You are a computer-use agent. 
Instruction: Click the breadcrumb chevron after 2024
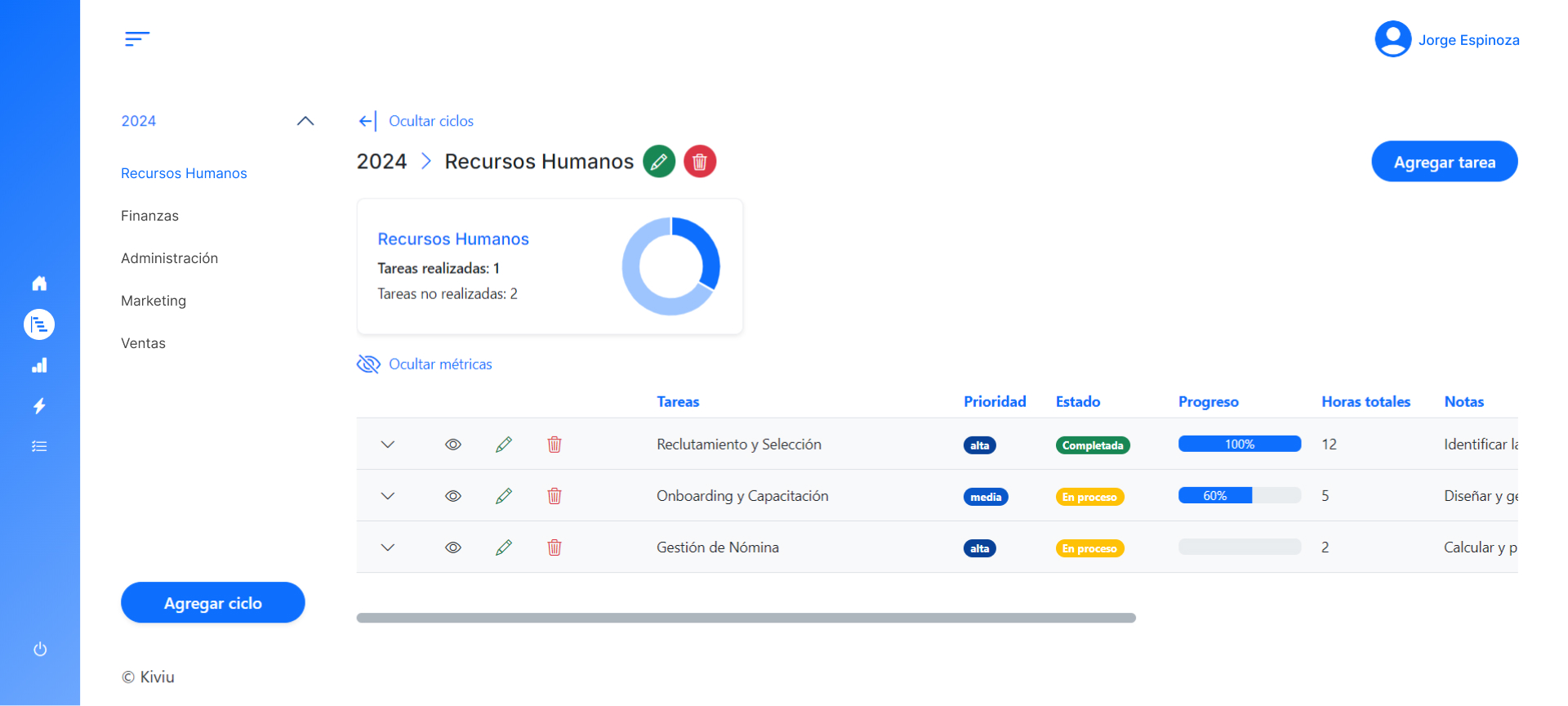[x=425, y=161]
